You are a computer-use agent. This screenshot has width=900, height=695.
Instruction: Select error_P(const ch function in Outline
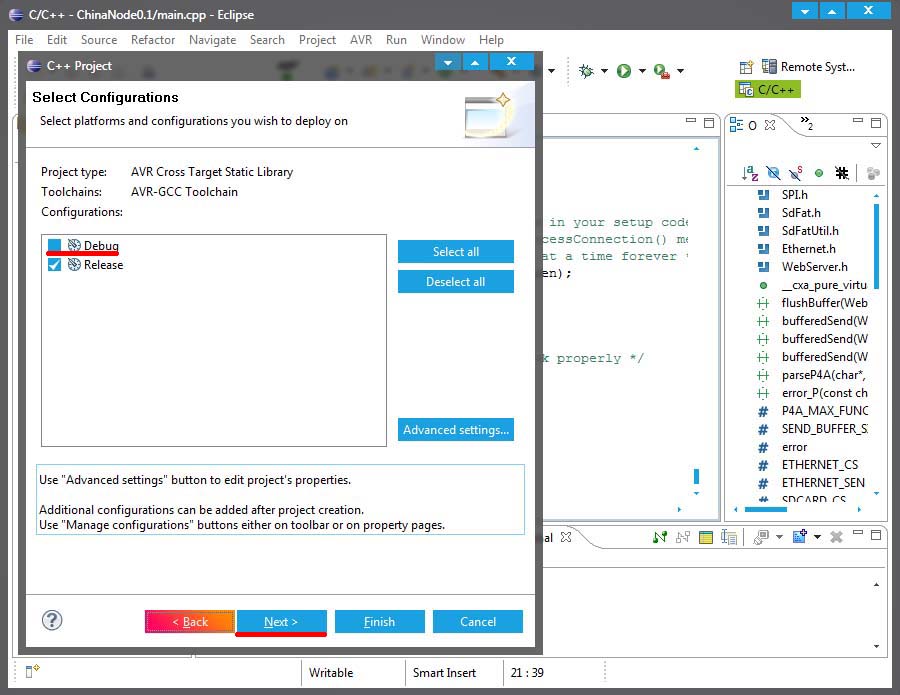(x=824, y=393)
